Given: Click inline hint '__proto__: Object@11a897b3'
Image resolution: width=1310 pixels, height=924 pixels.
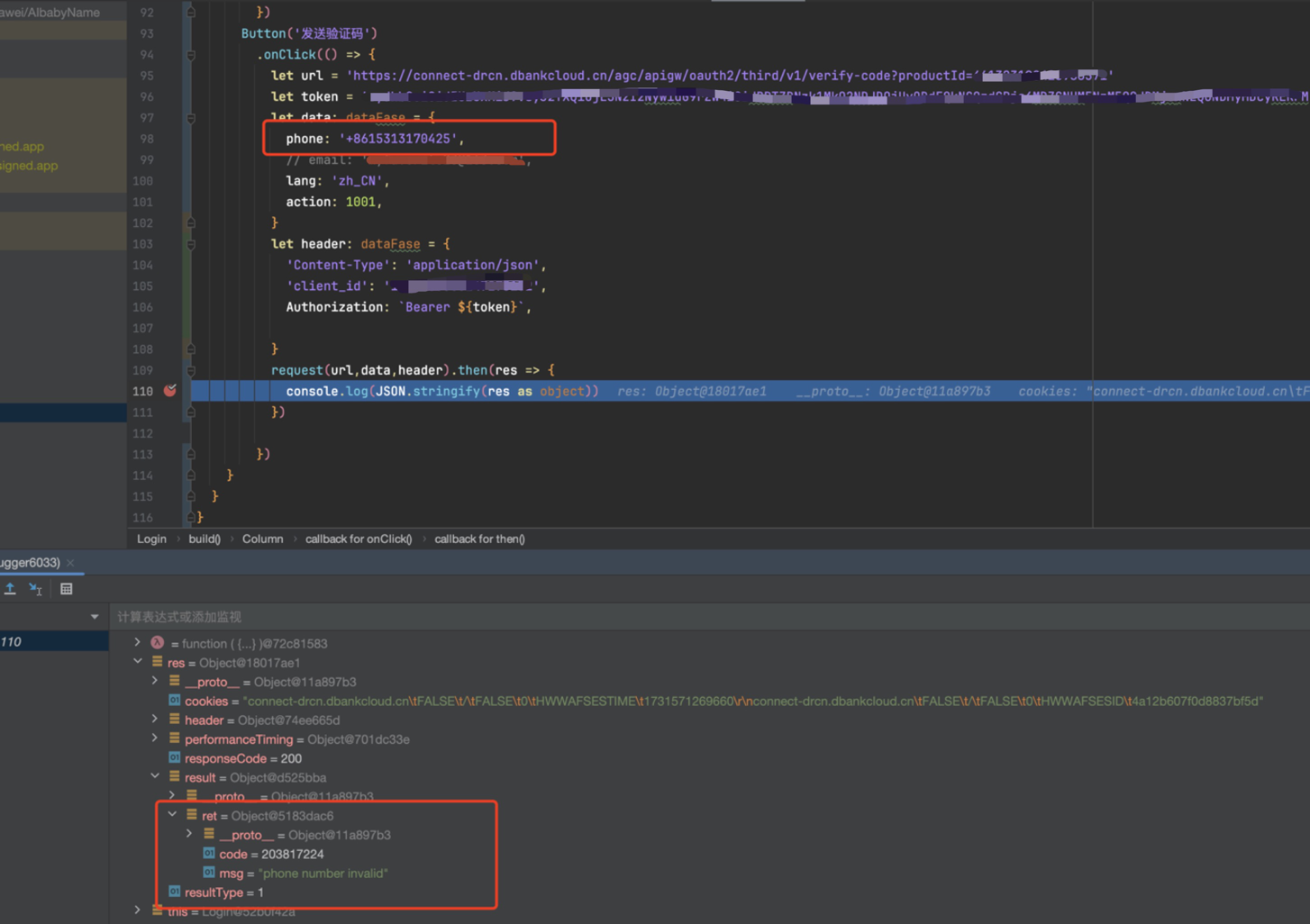Looking at the screenshot, I should (x=893, y=392).
